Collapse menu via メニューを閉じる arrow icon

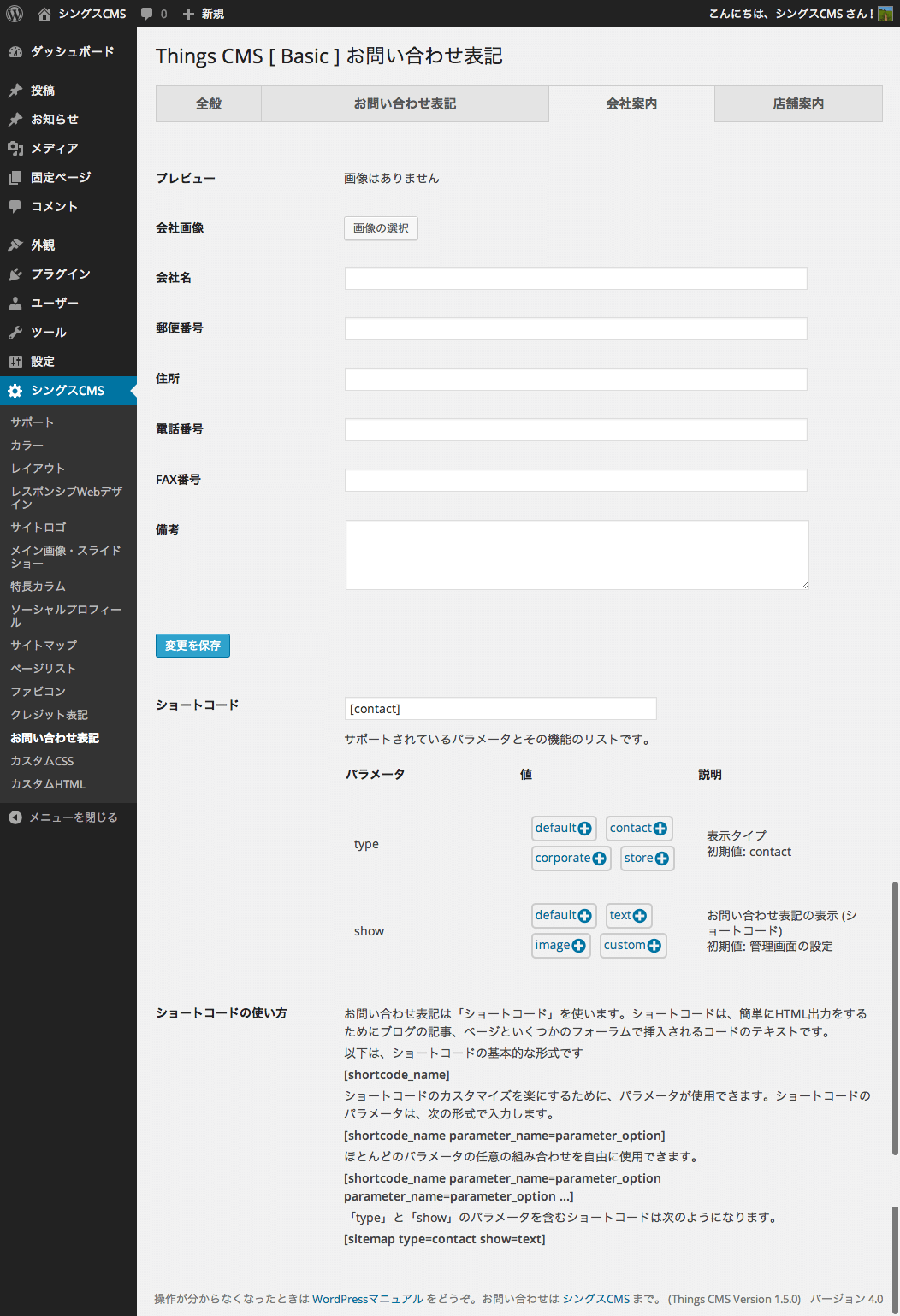(x=15, y=817)
